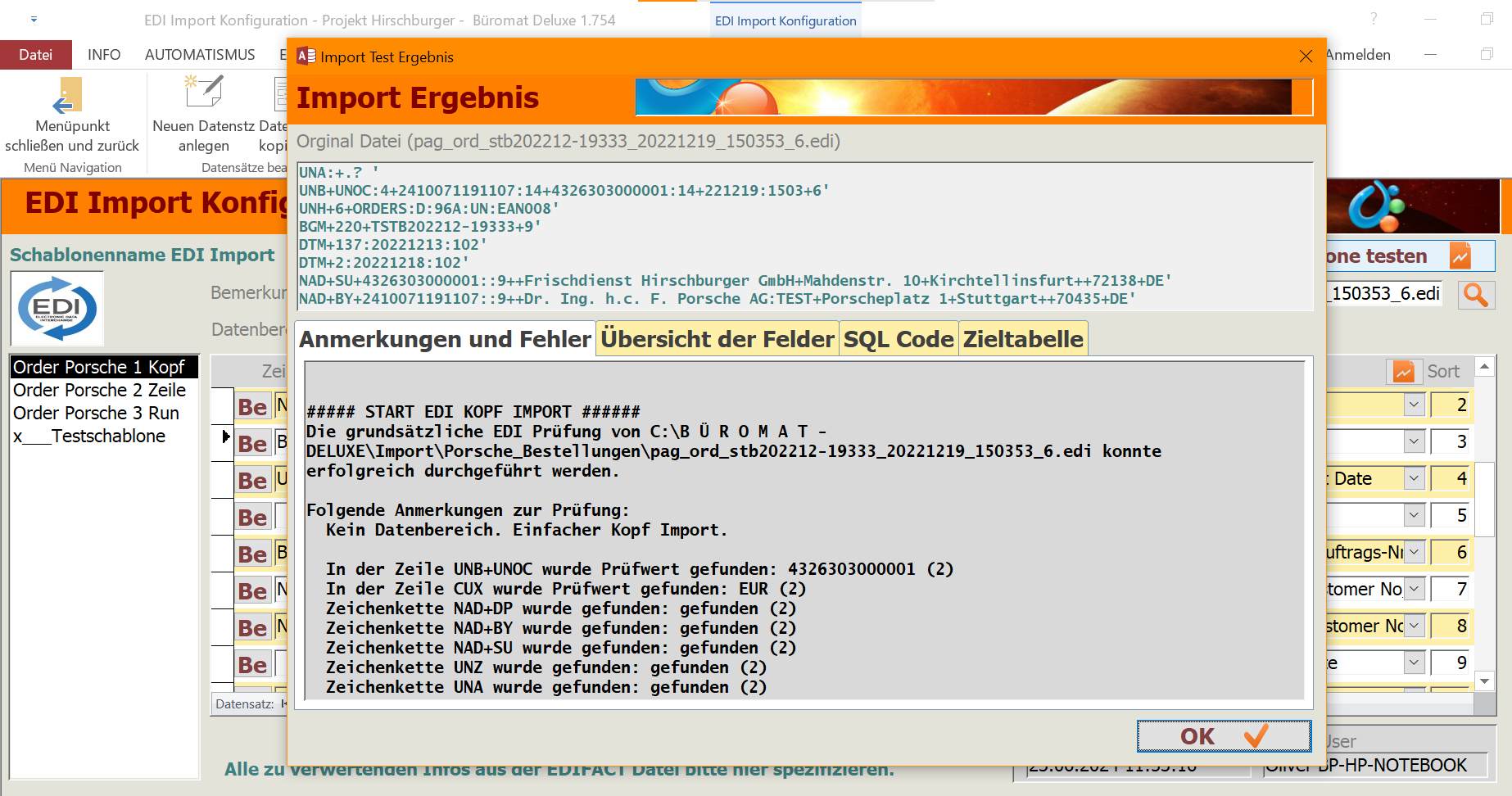1512x796 pixels.
Task: Click the Menüpunkt schließen und zurück icon
Action: tap(69, 95)
